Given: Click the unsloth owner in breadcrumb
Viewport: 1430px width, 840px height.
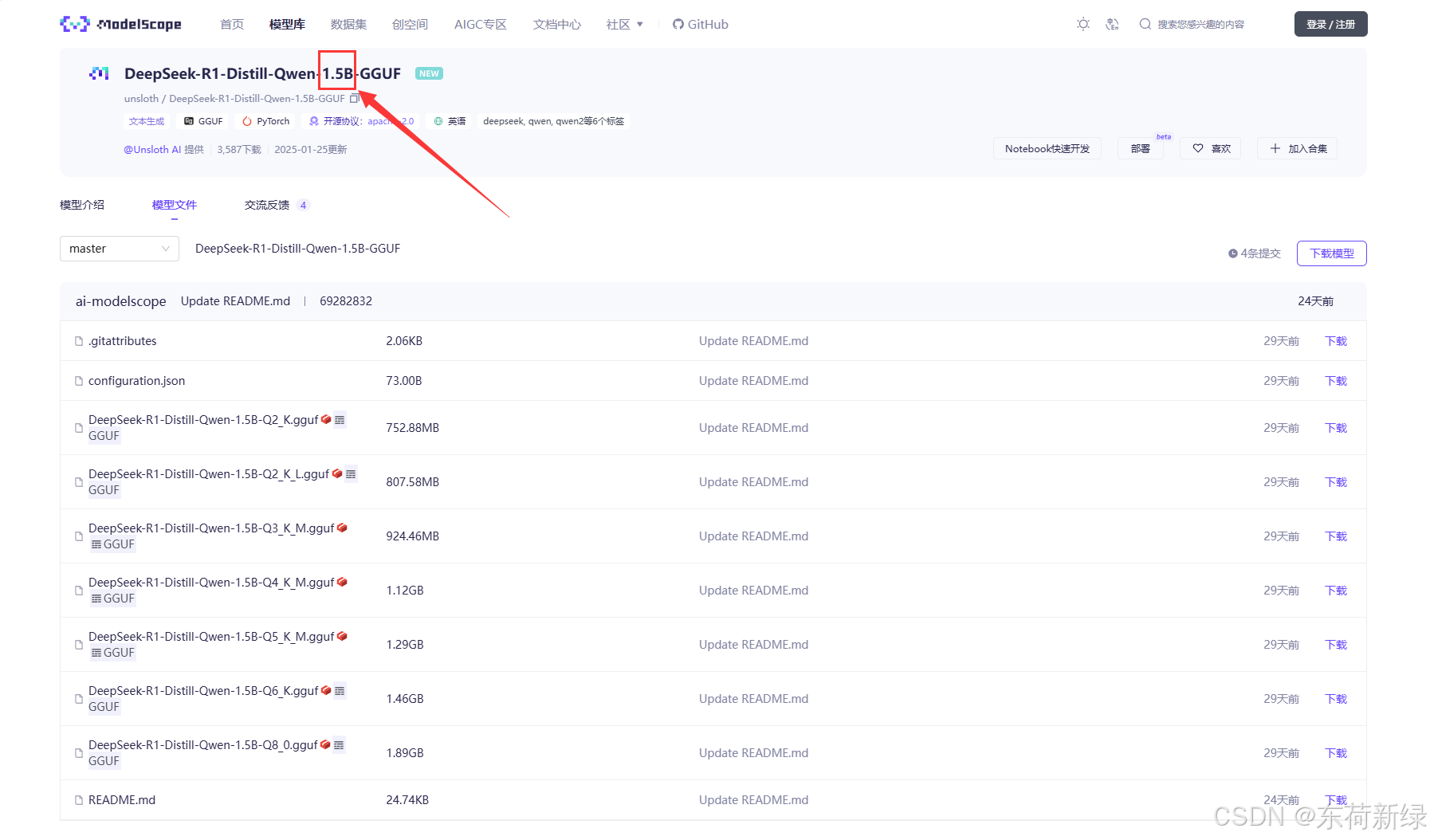Looking at the screenshot, I should pos(141,98).
